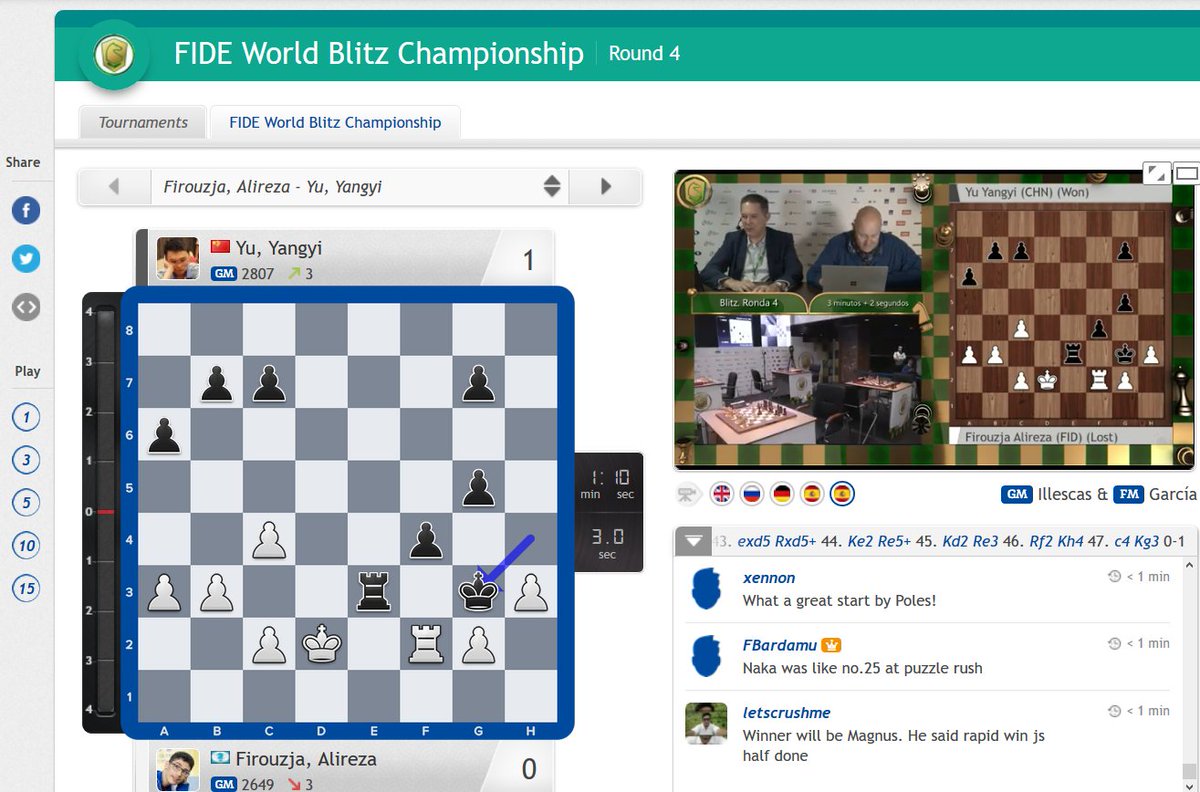Jump to move Rf2 in notation
The width and height of the screenshot is (1200, 792).
click(1041, 542)
